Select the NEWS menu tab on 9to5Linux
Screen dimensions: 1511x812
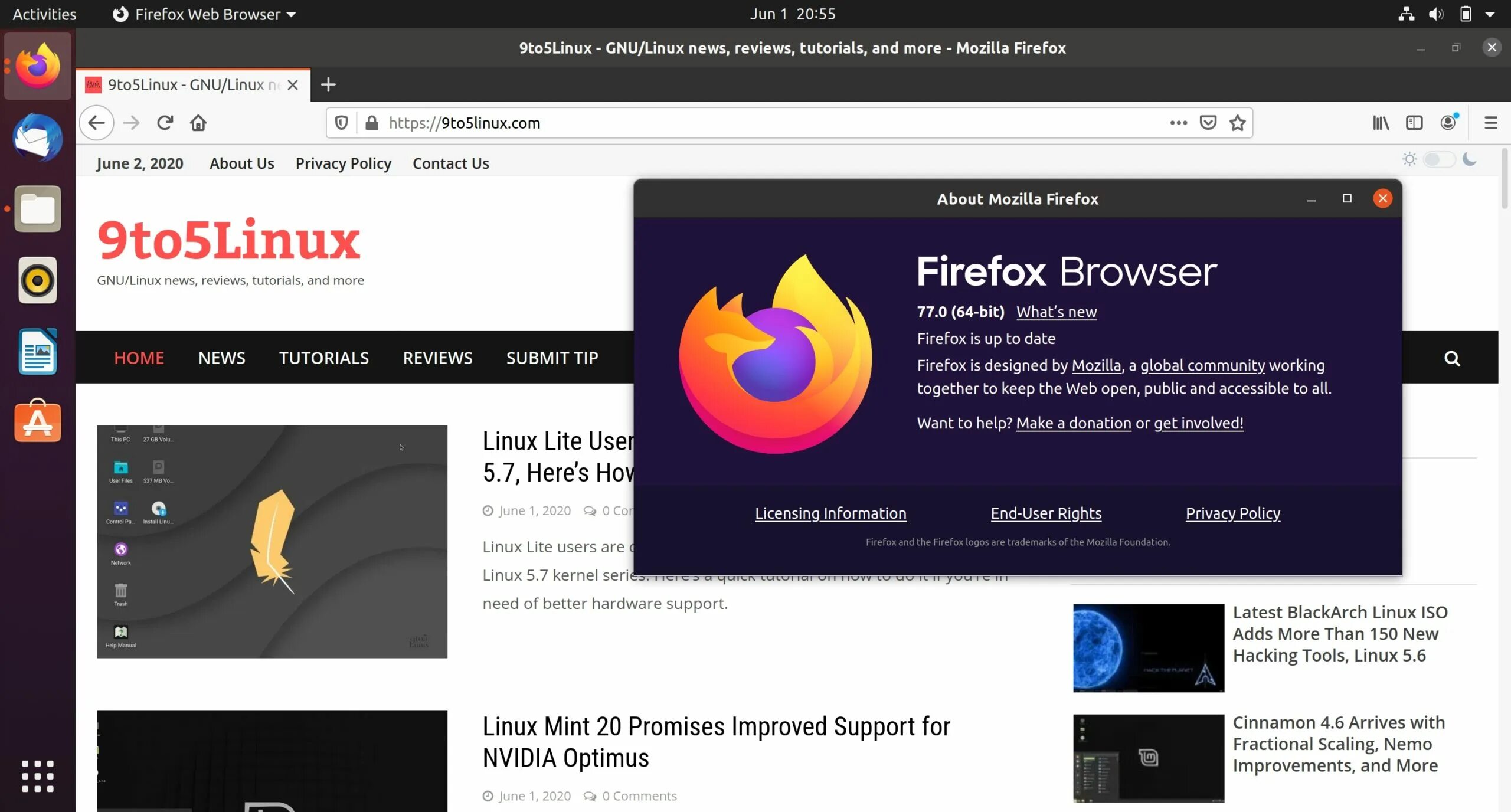click(x=222, y=358)
